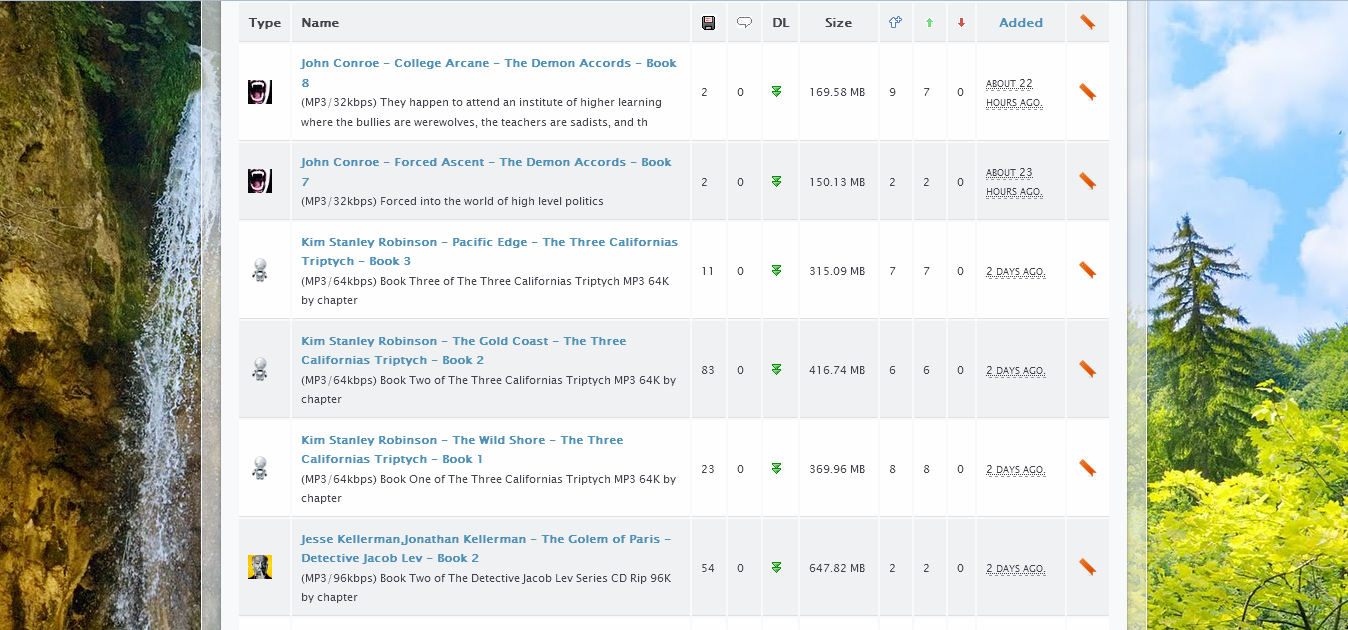Click robot category icon for The Gold Coast
This screenshot has height=630, width=1348.
[x=260, y=369]
